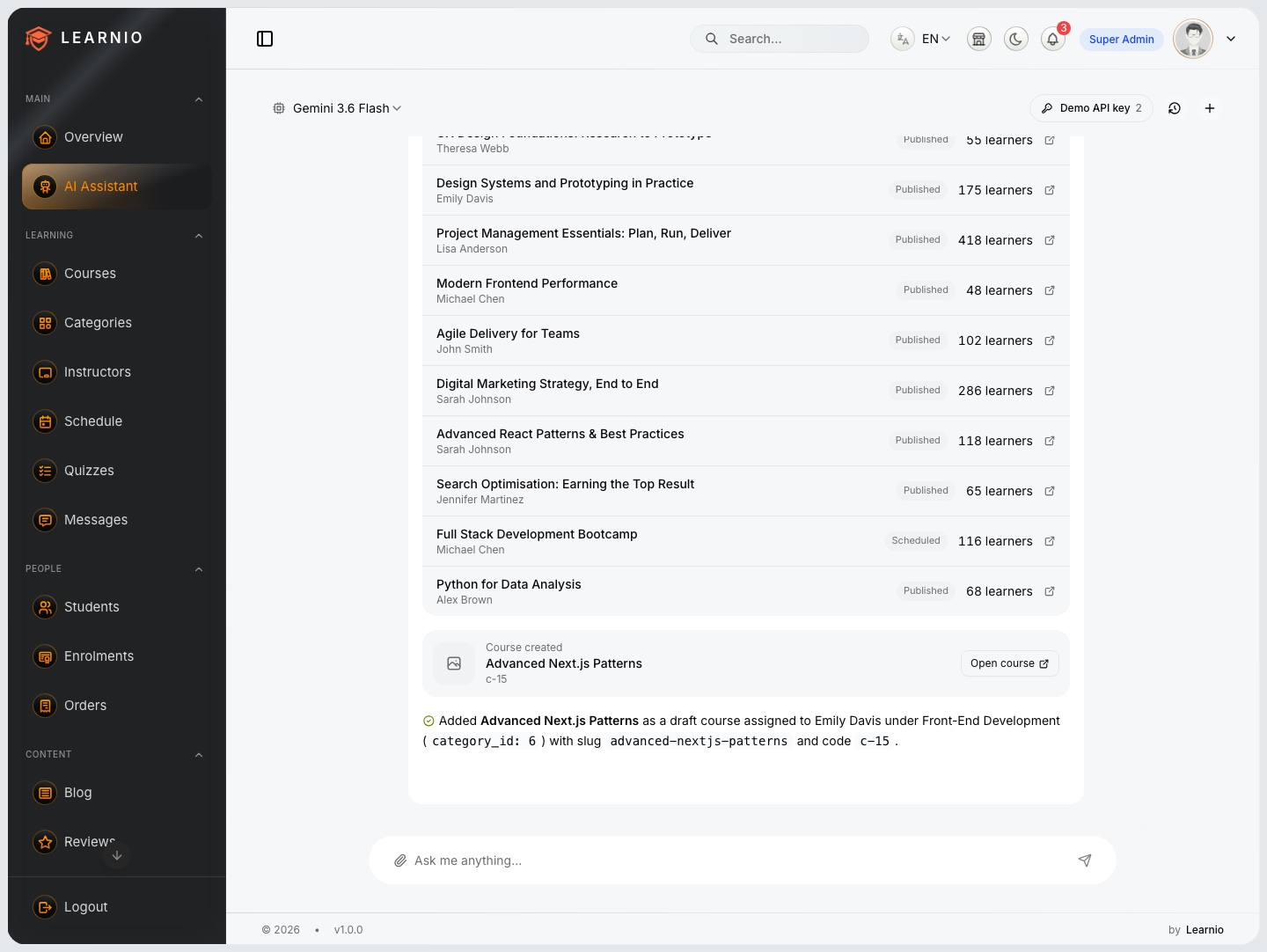Open external link for Design Systems and Prototyping

(x=1050, y=190)
